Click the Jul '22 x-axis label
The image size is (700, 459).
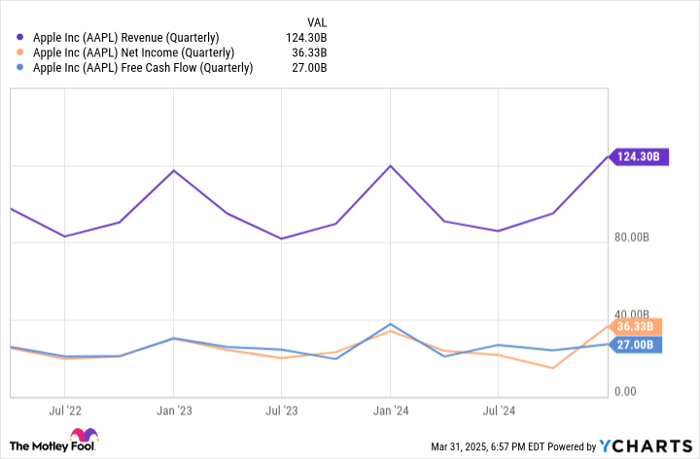point(64,410)
